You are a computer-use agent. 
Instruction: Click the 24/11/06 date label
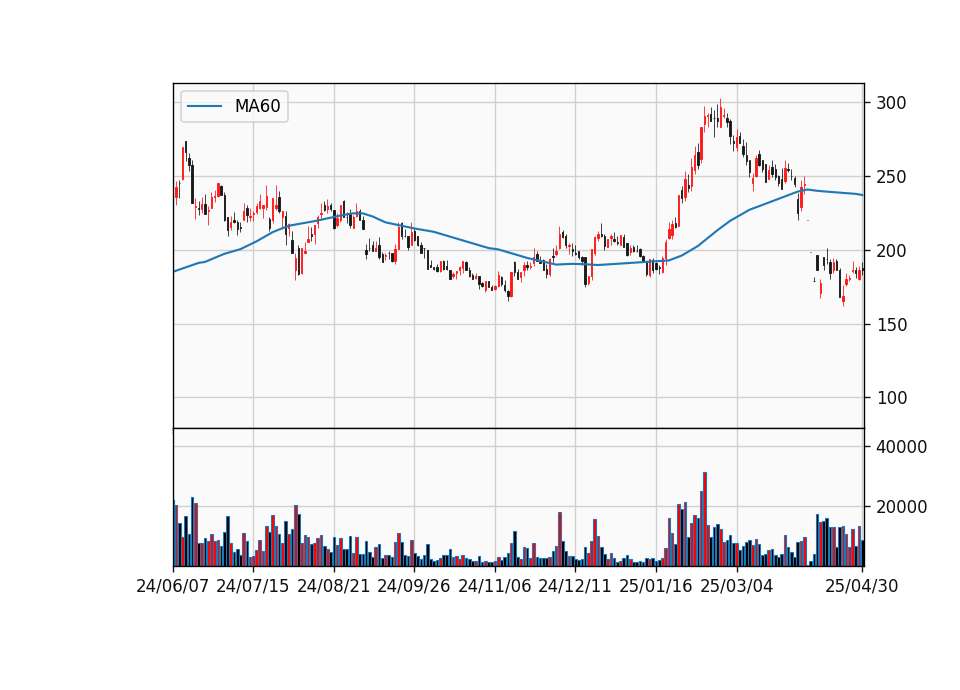(x=494, y=586)
